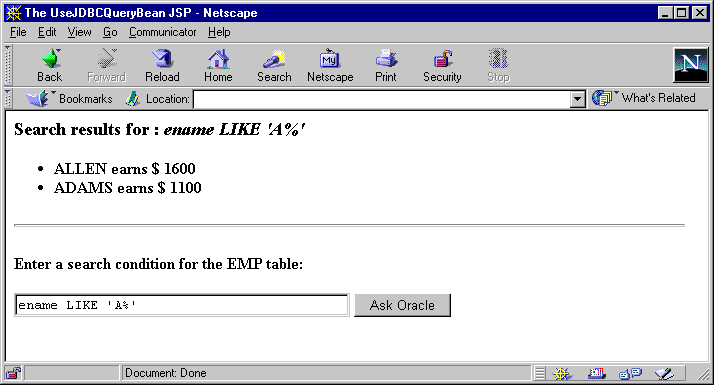Close the Netscape window
The width and height of the screenshot is (714, 385).
(x=699, y=13)
